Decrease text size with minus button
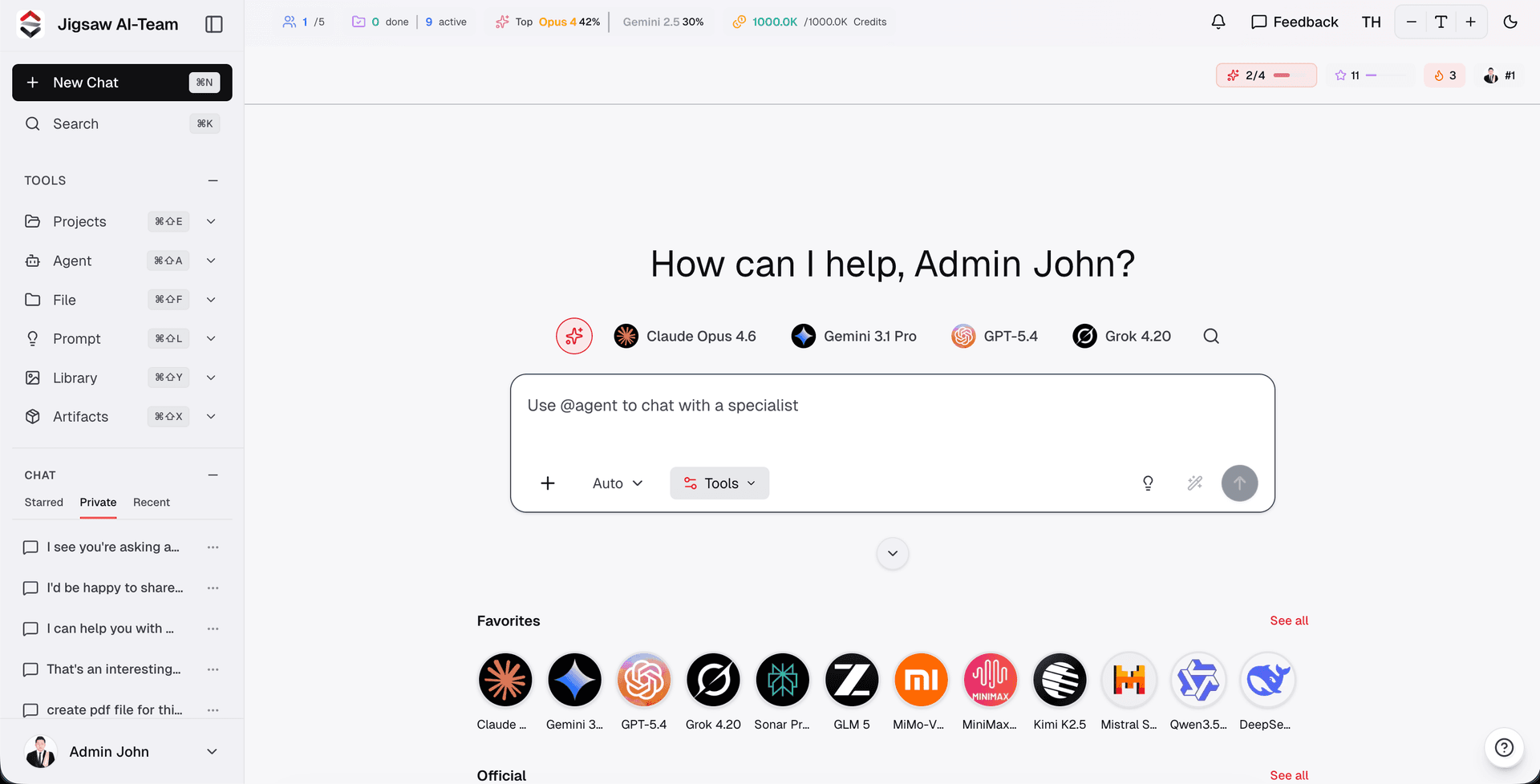Screen dimensions: 1540x784 (1412, 22)
